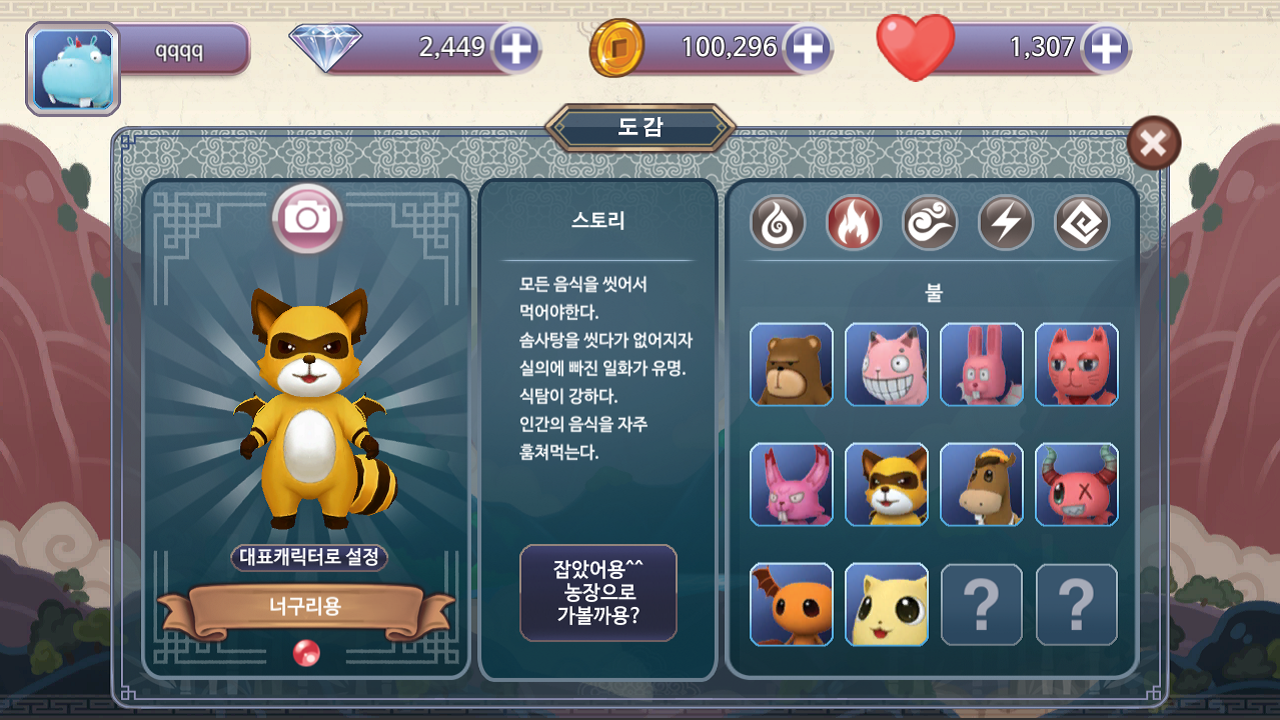Select the brown horse character thumbnail
1280x720 pixels.
tap(981, 485)
